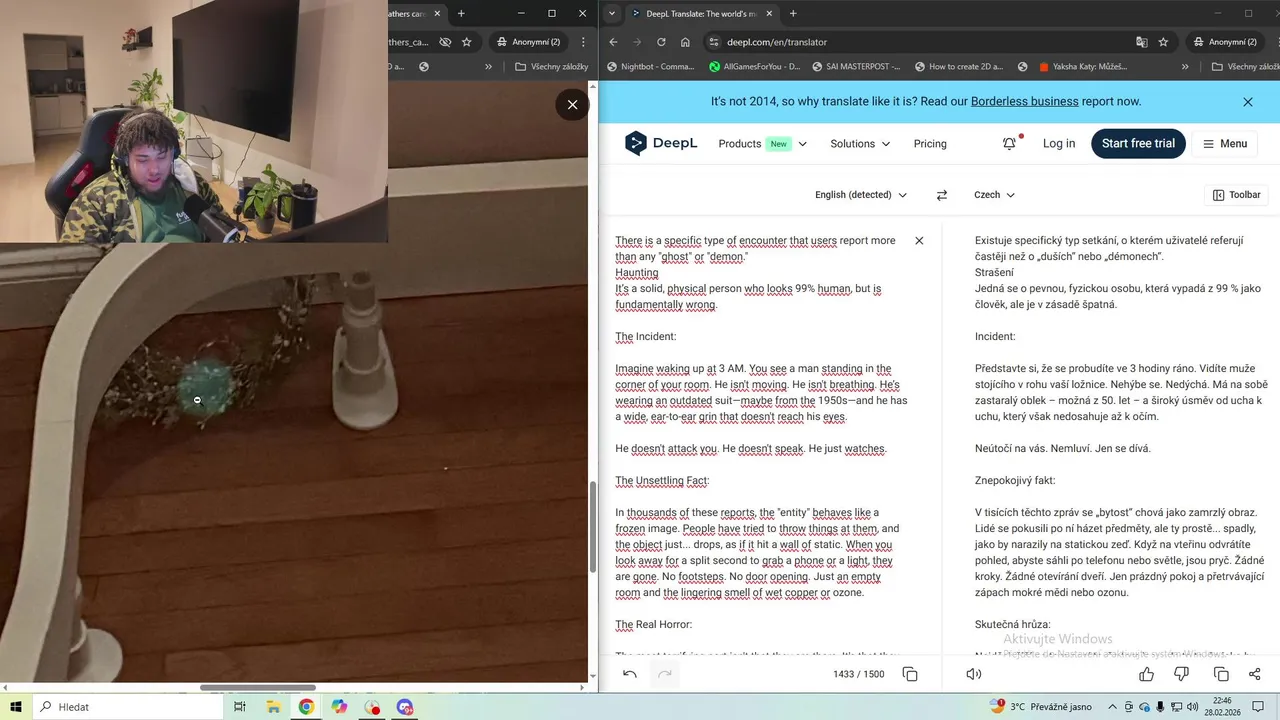Click into the English source text area
The height and width of the screenshot is (720, 1280).
[760, 440]
